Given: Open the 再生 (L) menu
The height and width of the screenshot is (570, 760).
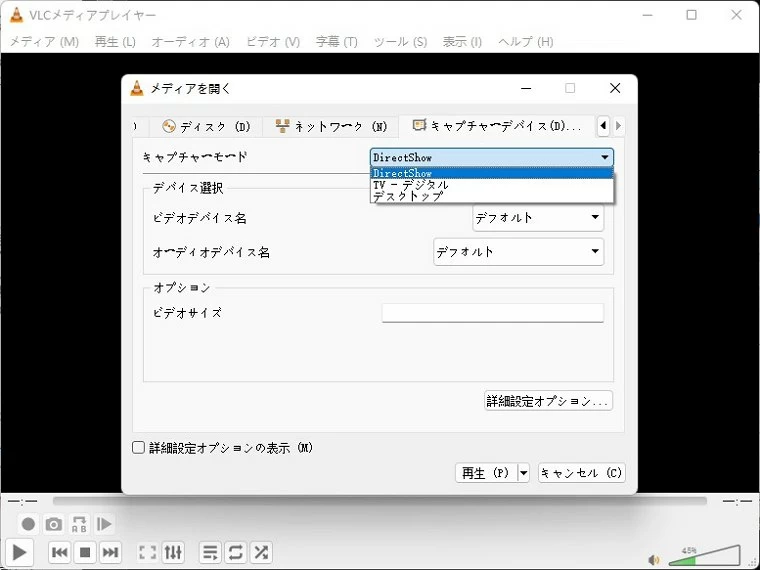Looking at the screenshot, I should pos(115,42).
